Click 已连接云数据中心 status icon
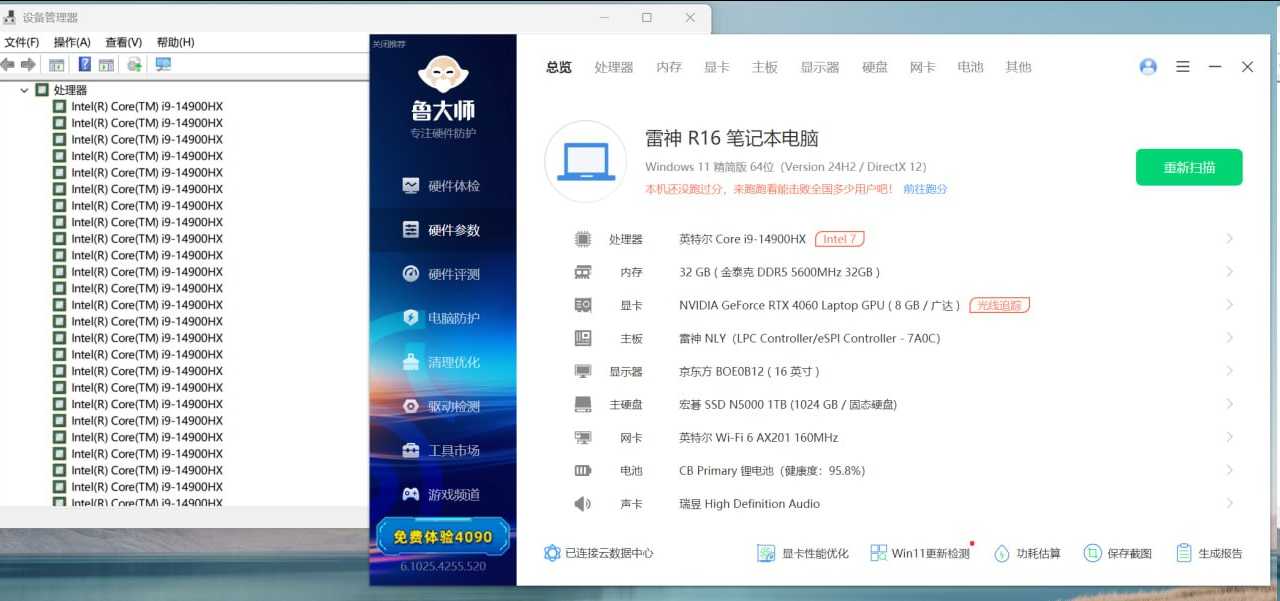1280x601 pixels. coord(552,553)
